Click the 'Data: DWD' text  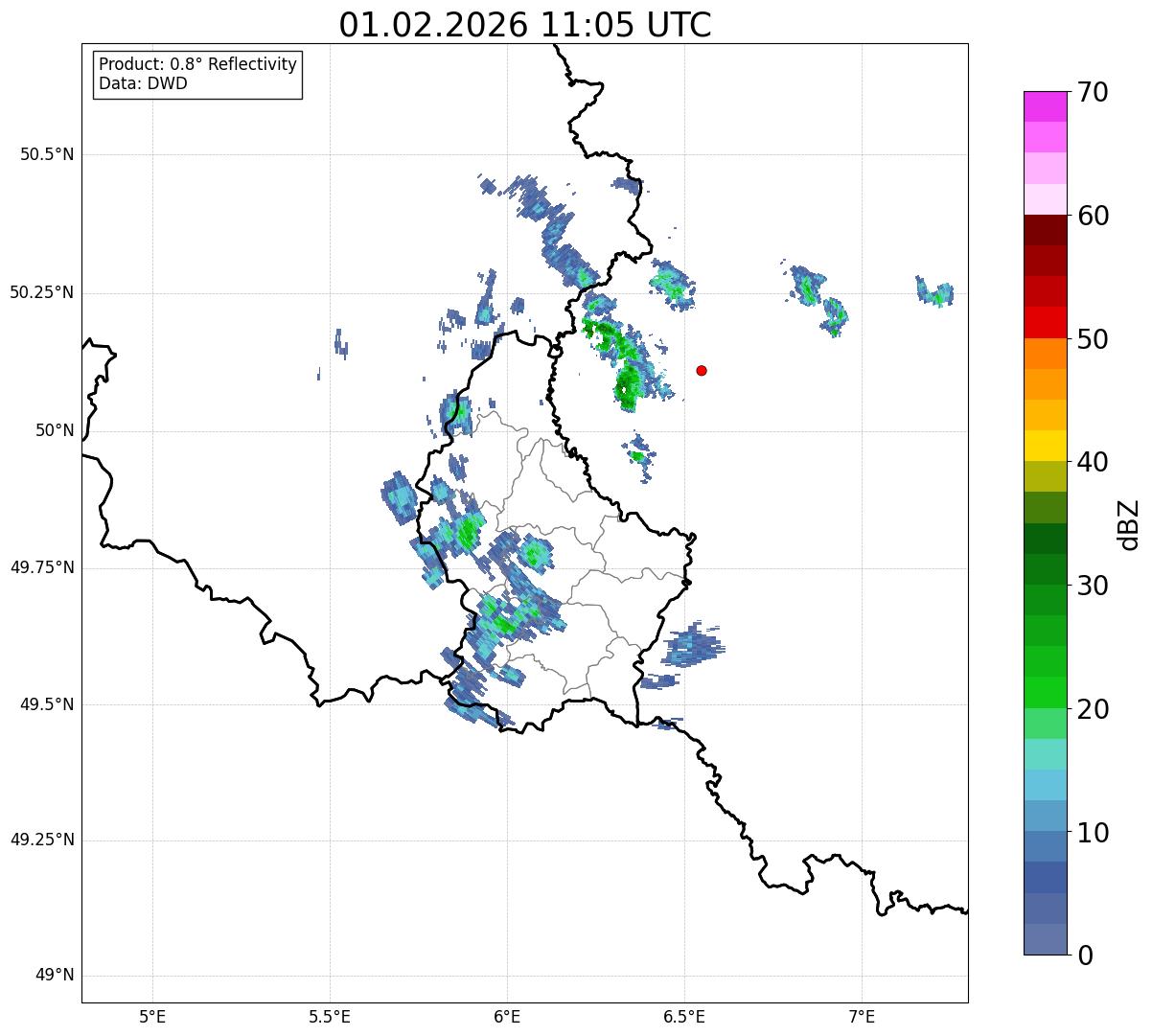click(x=143, y=83)
